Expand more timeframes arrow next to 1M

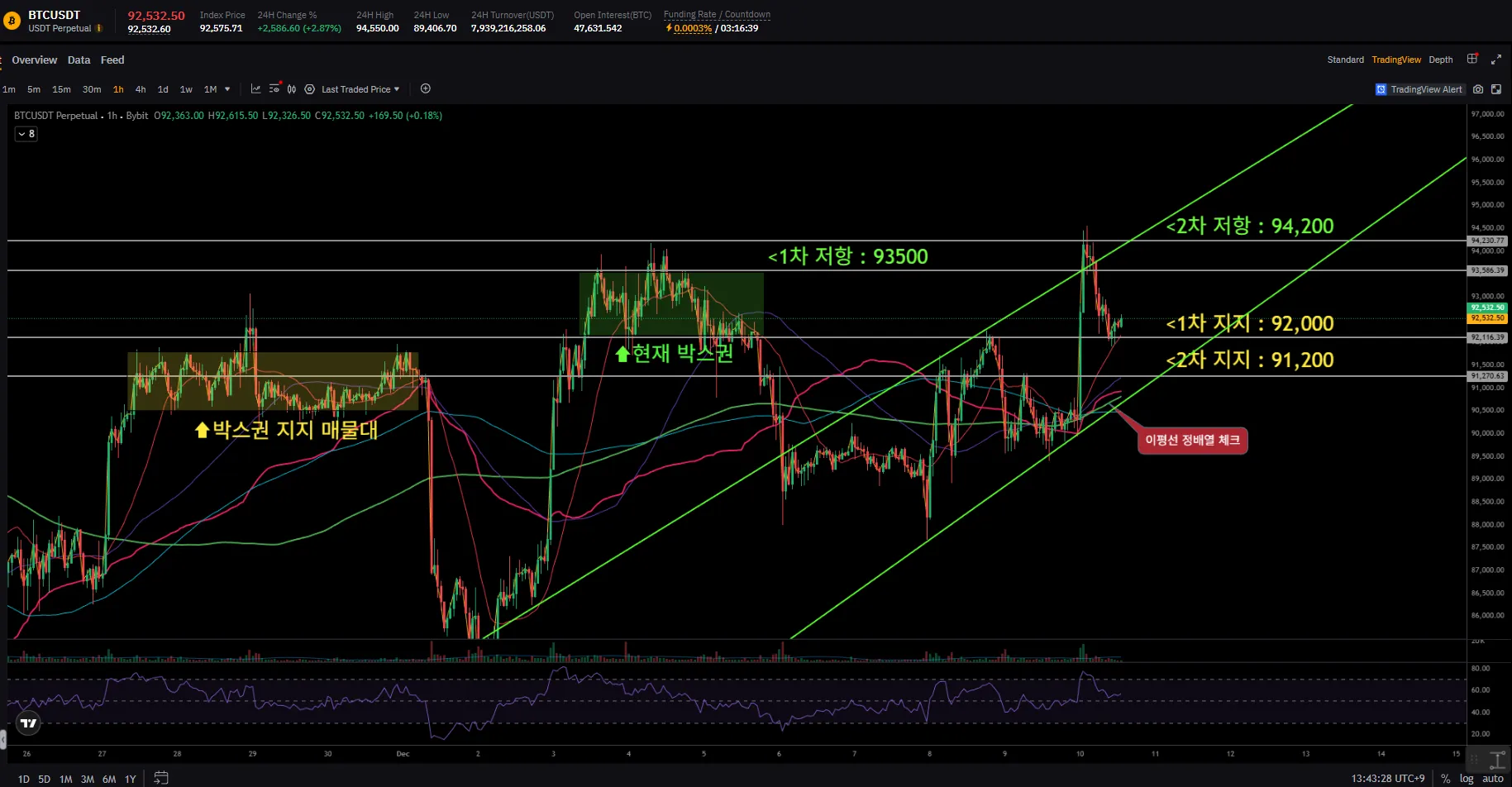[x=227, y=89]
